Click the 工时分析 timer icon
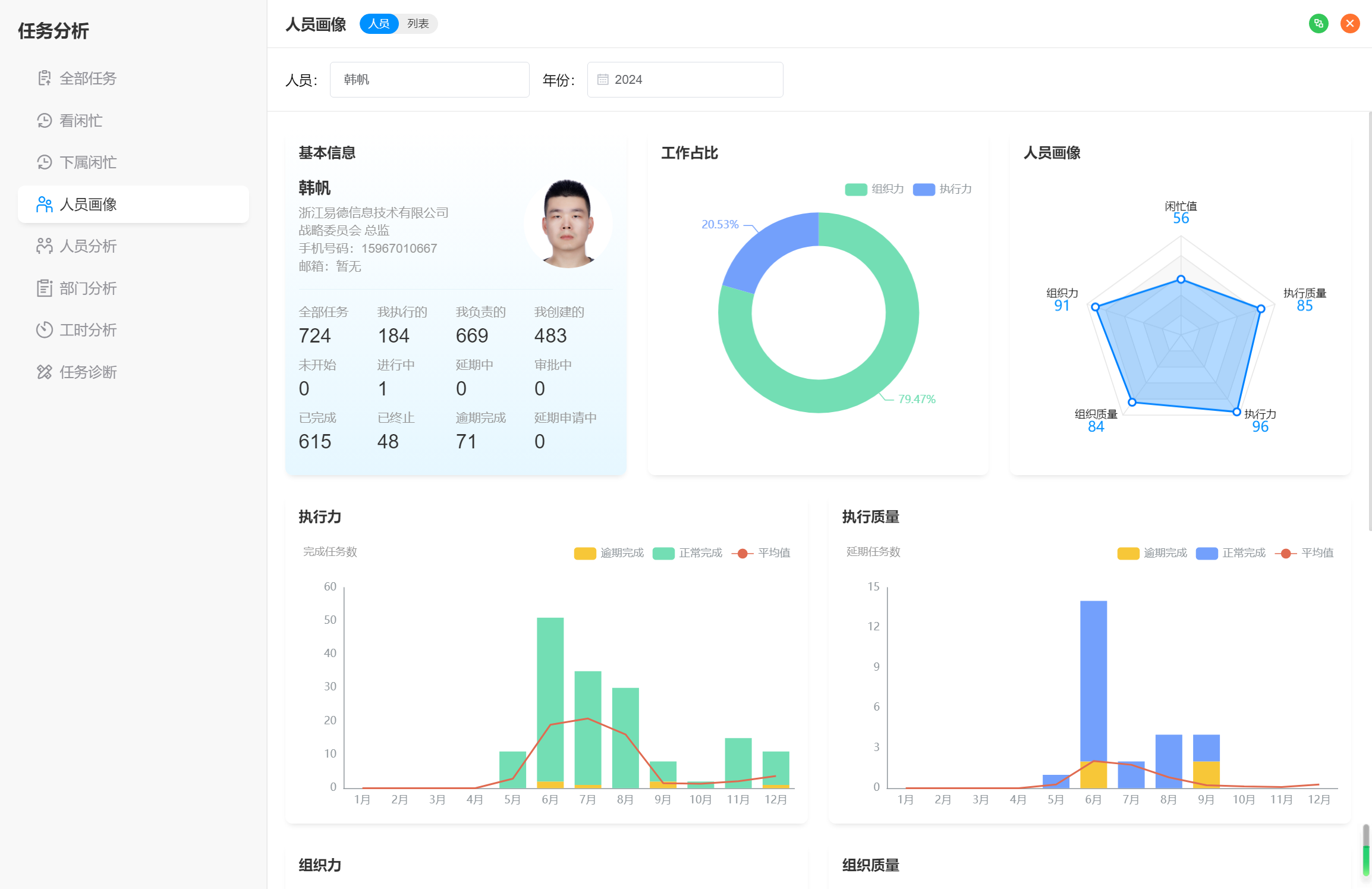 [x=44, y=330]
